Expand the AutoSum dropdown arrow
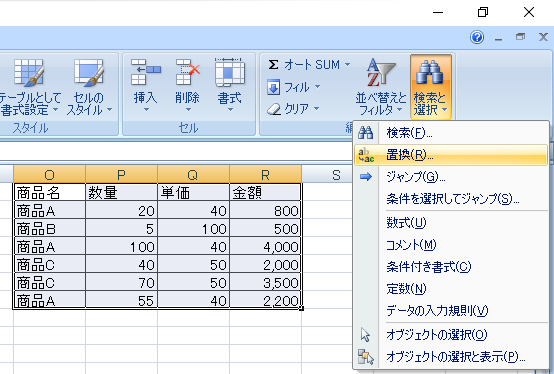This screenshot has width=554, height=374. click(347, 65)
